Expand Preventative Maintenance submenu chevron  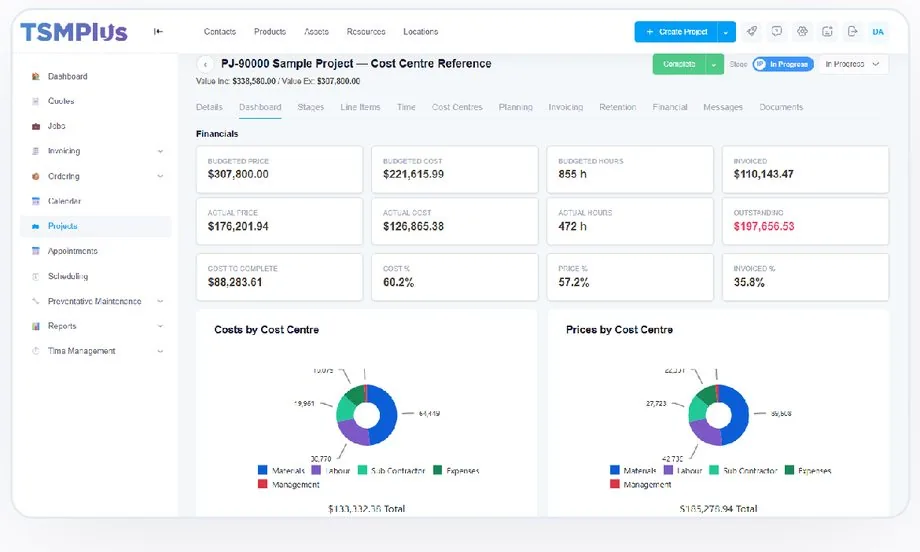(160, 301)
